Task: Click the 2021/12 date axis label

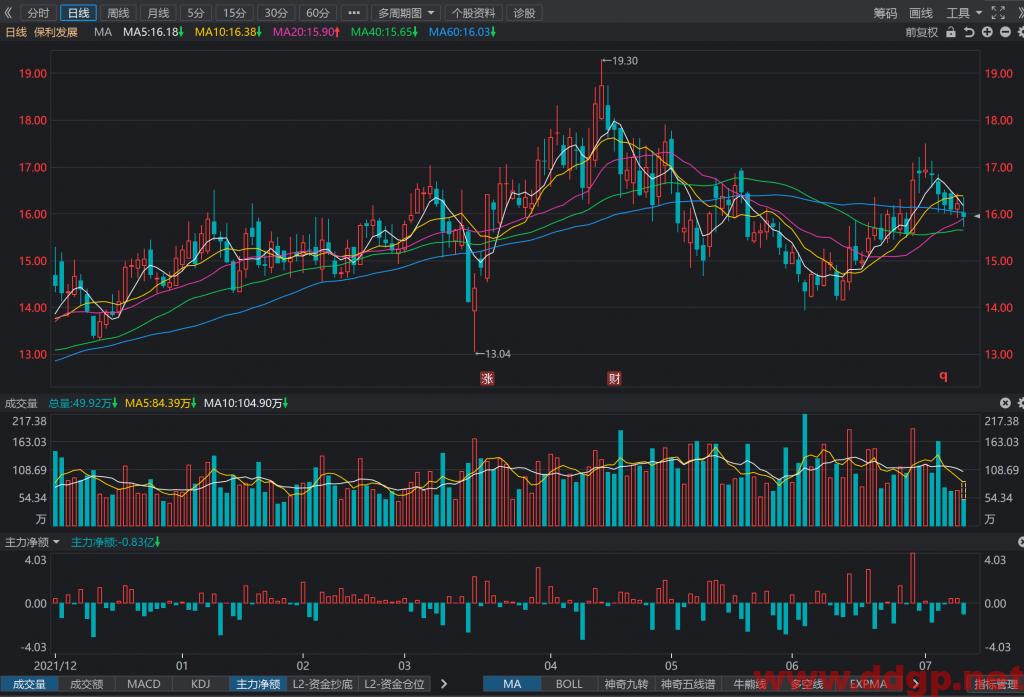Action: point(55,666)
